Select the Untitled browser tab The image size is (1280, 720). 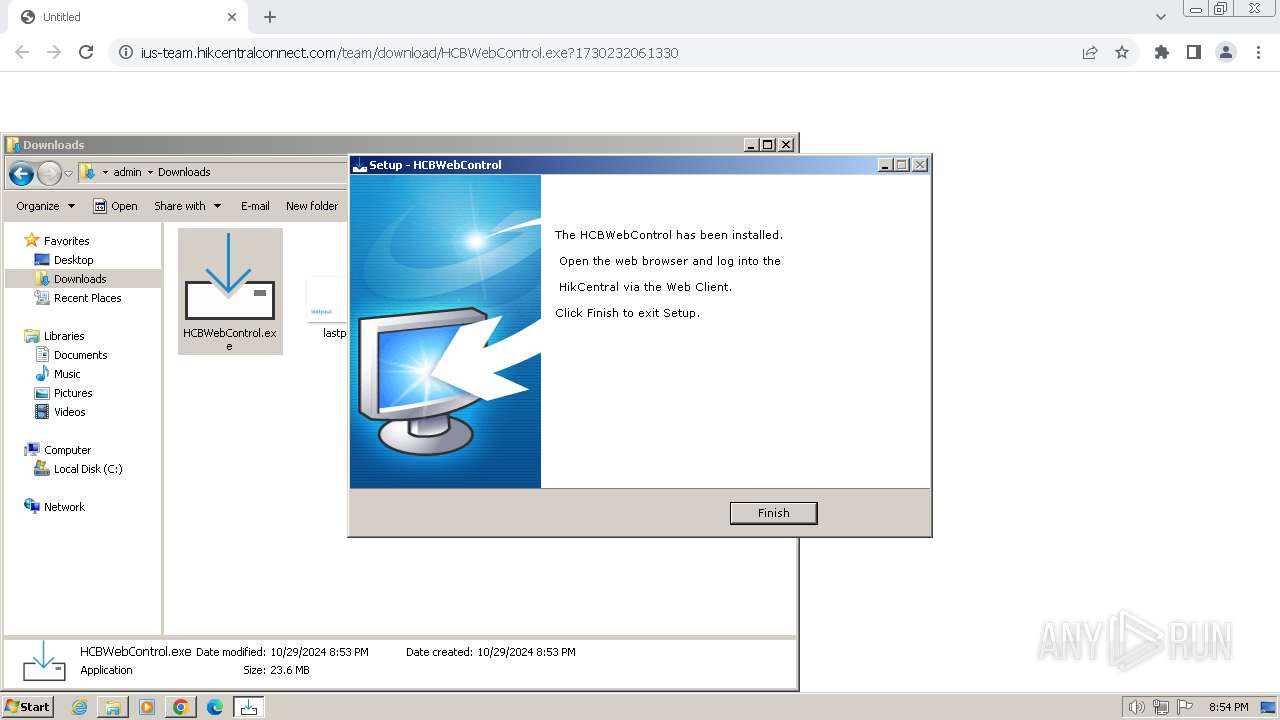click(x=127, y=17)
